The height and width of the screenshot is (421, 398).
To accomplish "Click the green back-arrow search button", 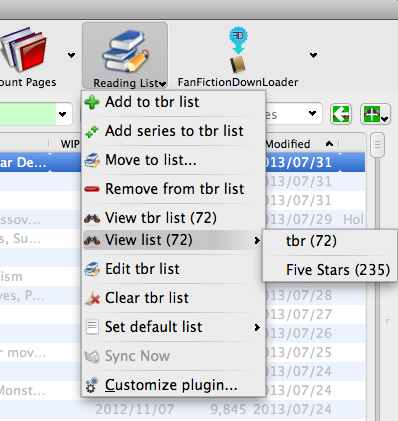I will point(341,114).
